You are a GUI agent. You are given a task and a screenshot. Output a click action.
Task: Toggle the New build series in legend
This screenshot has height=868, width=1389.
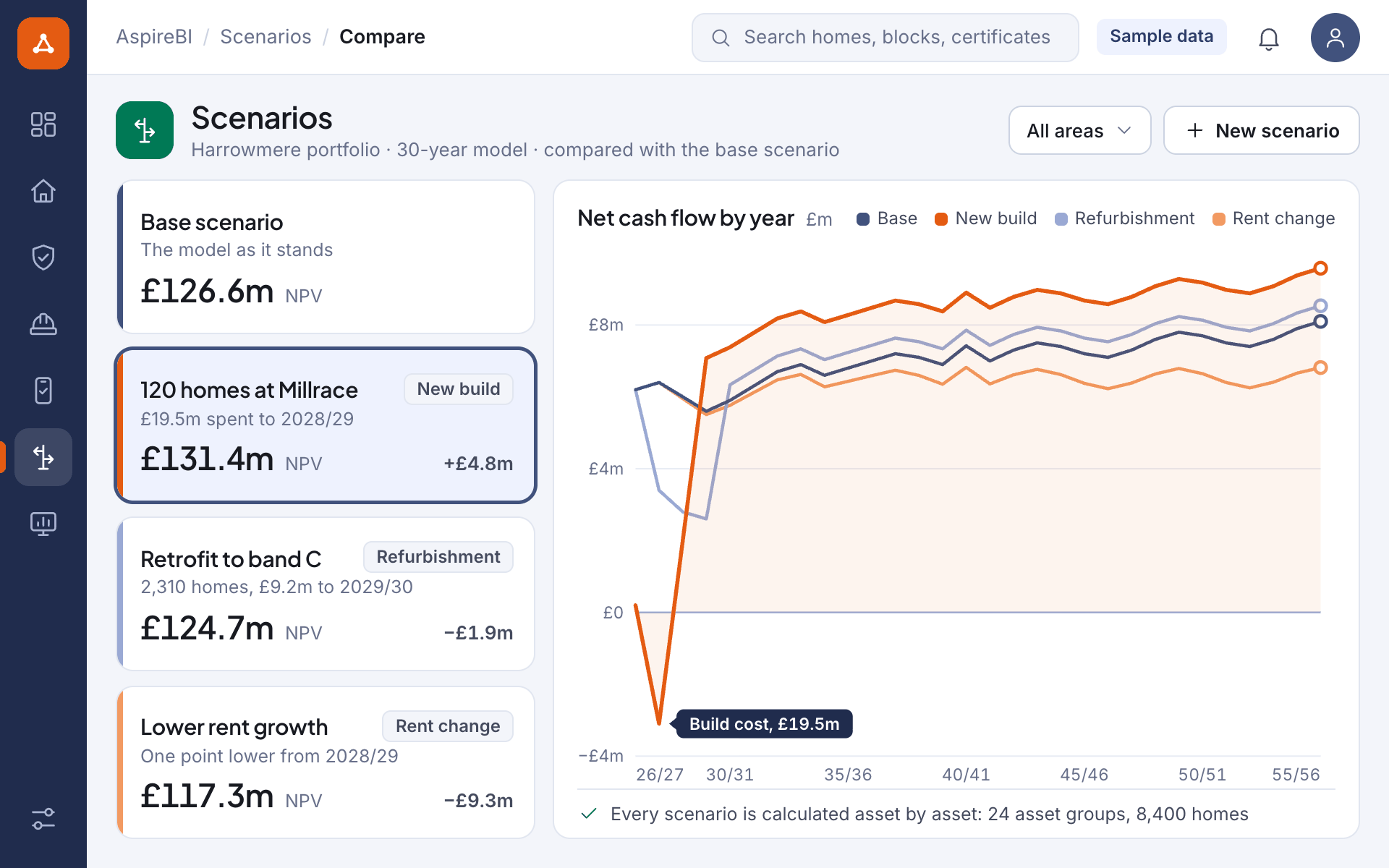pyautogui.click(x=985, y=218)
